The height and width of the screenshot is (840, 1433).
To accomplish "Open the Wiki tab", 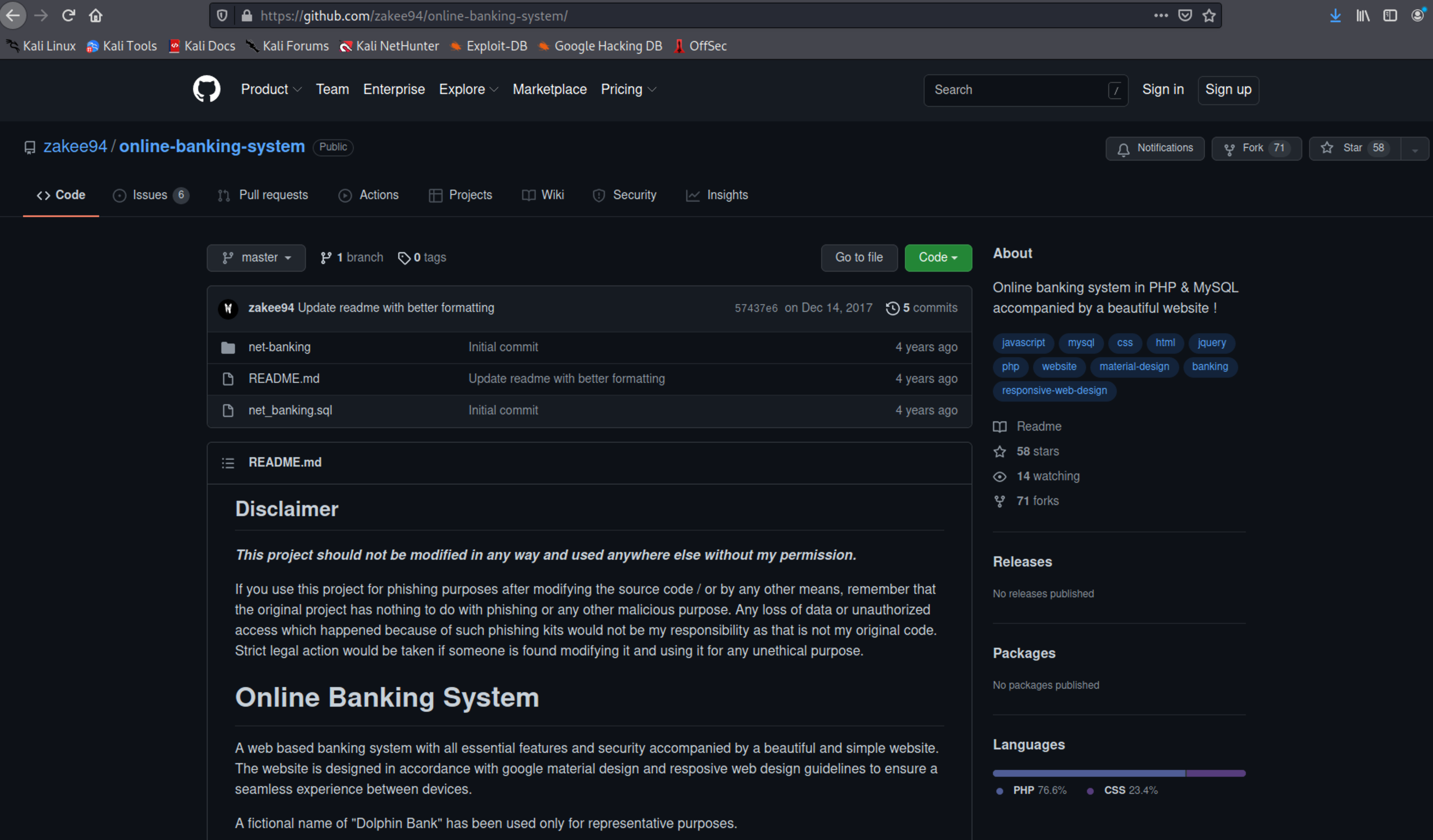I will (543, 195).
